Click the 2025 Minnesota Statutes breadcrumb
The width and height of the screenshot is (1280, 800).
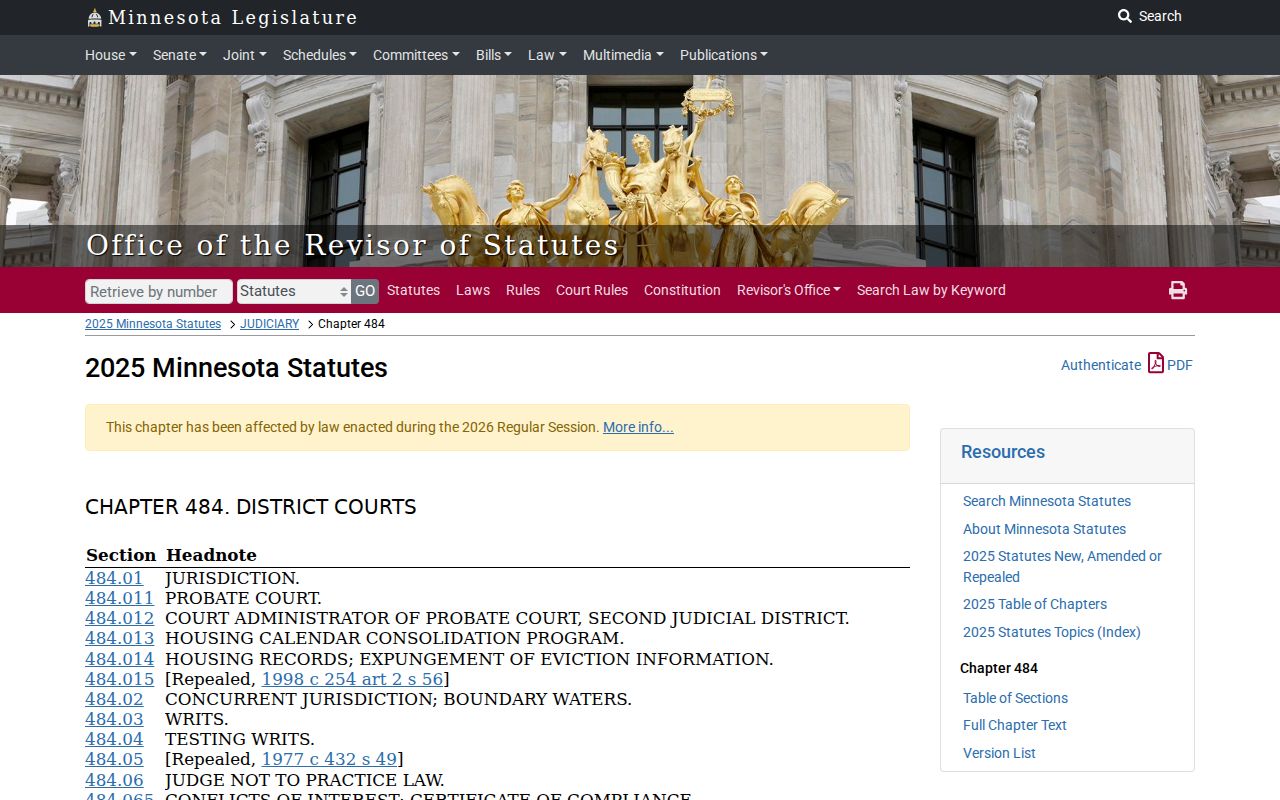coord(153,324)
